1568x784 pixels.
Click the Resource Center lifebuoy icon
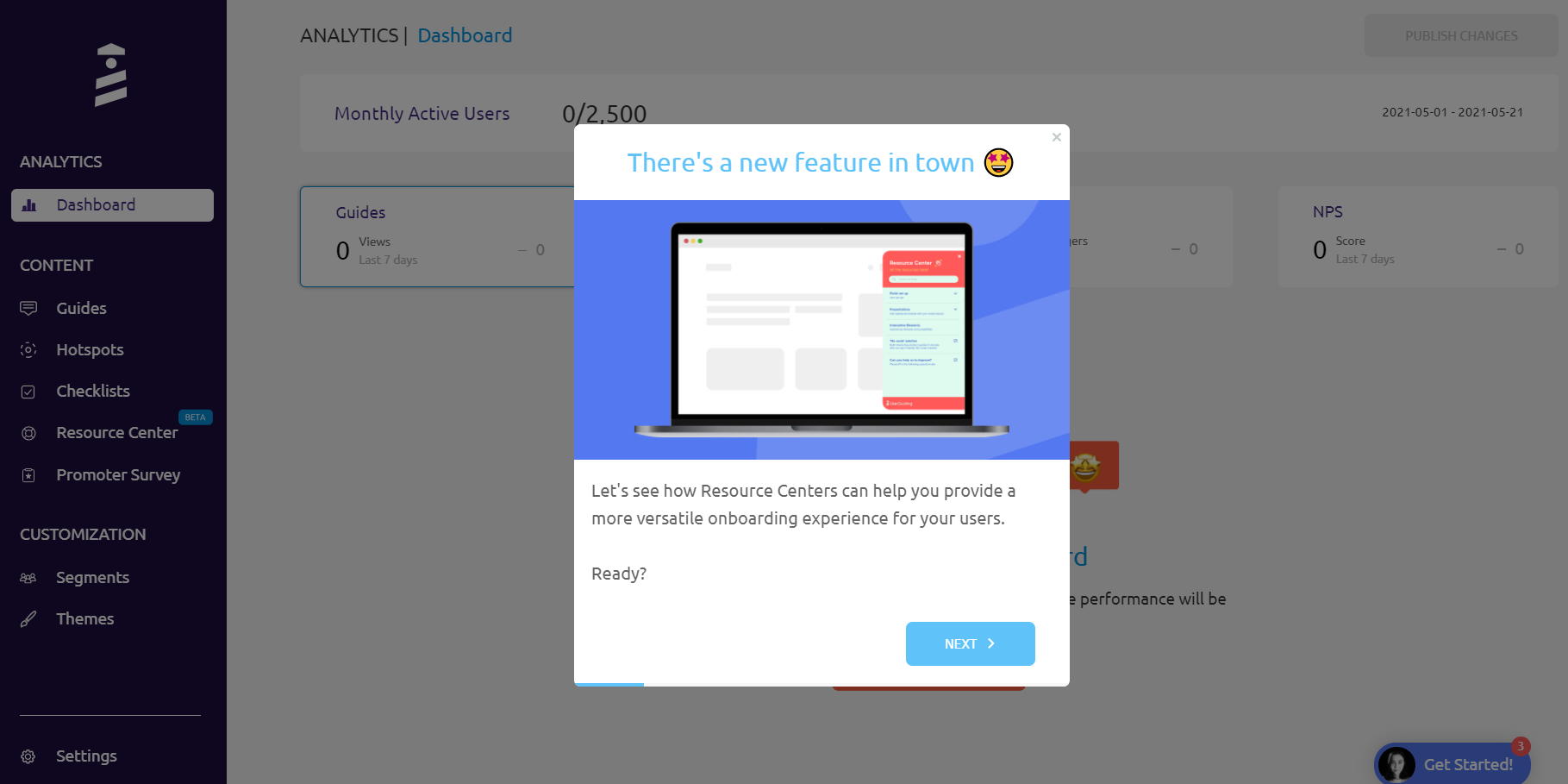coord(28,433)
